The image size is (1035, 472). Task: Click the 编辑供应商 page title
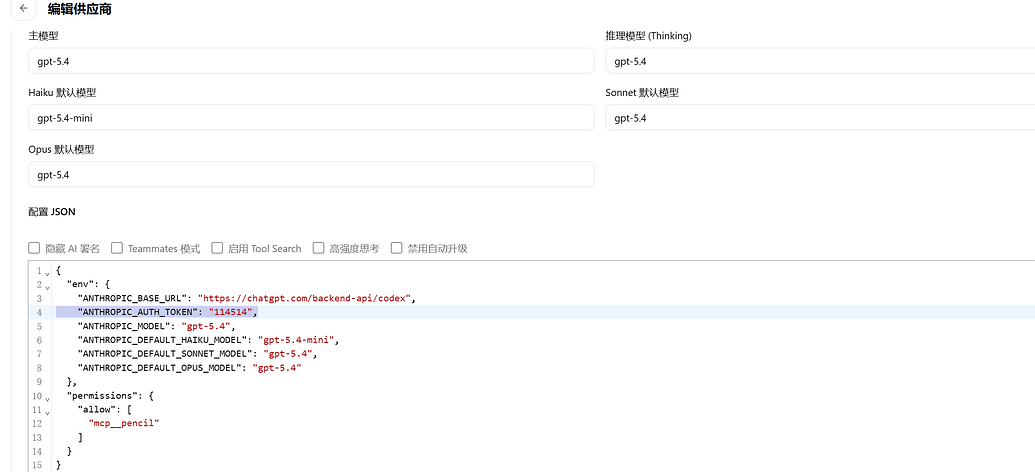point(79,9)
